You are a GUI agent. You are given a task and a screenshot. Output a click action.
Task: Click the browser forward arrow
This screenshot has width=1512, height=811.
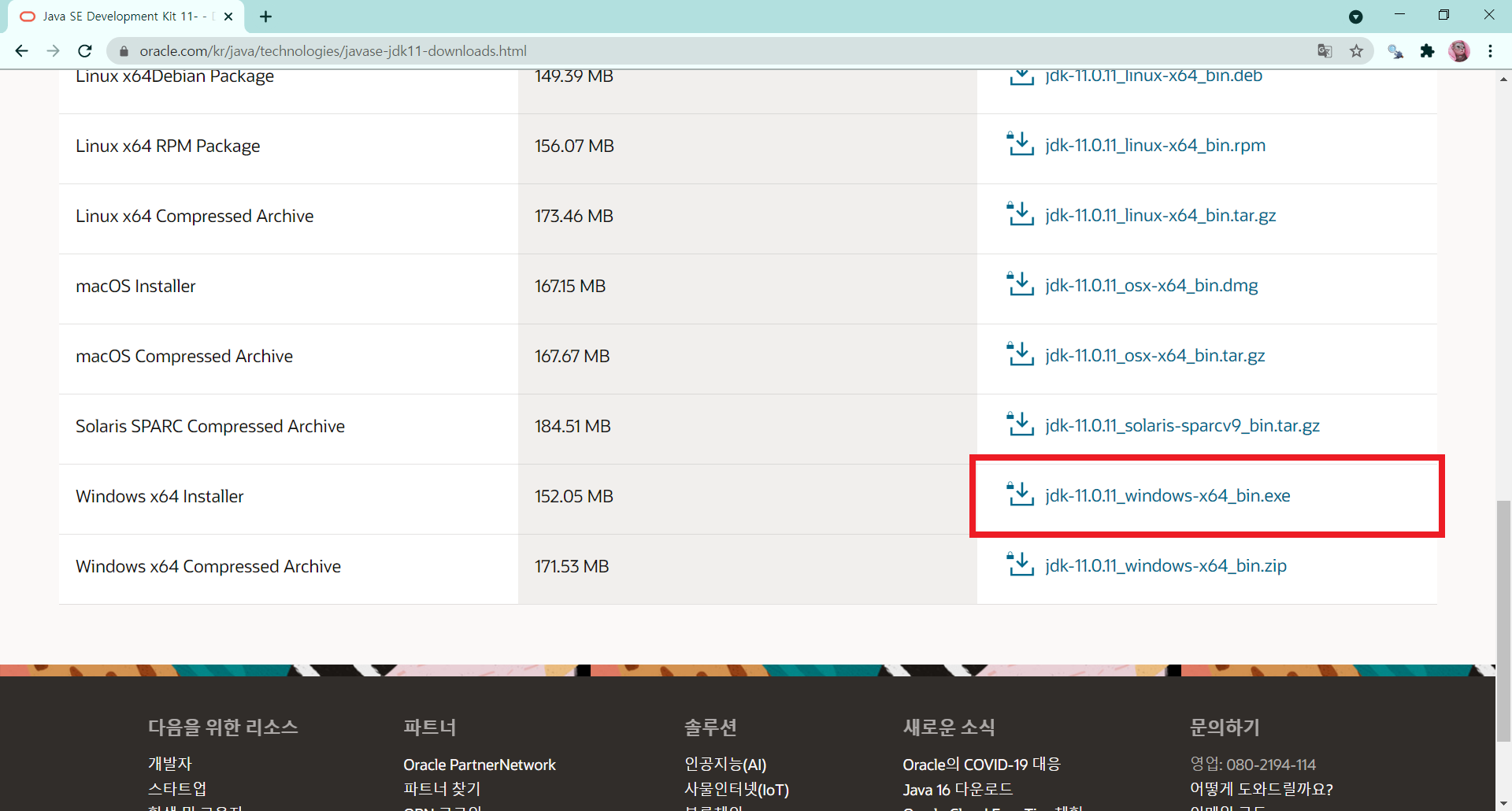pyautogui.click(x=53, y=51)
